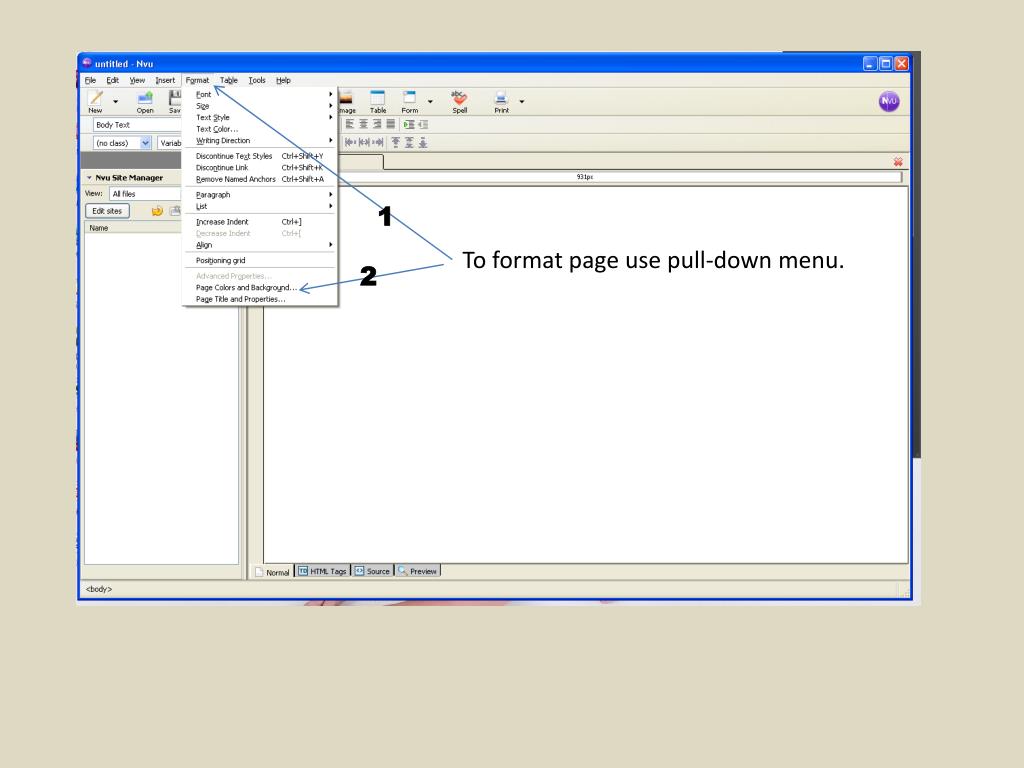Open Page Colors and Background…
Image resolution: width=1024 pixels, height=768 pixels.
point(261,287)
